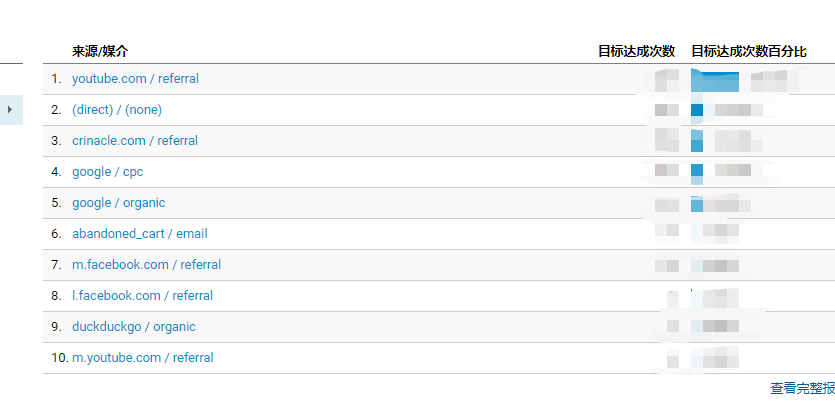Open crinacle.com / referral source link
This screenshot has width=835, height=406.
point(135,141)
